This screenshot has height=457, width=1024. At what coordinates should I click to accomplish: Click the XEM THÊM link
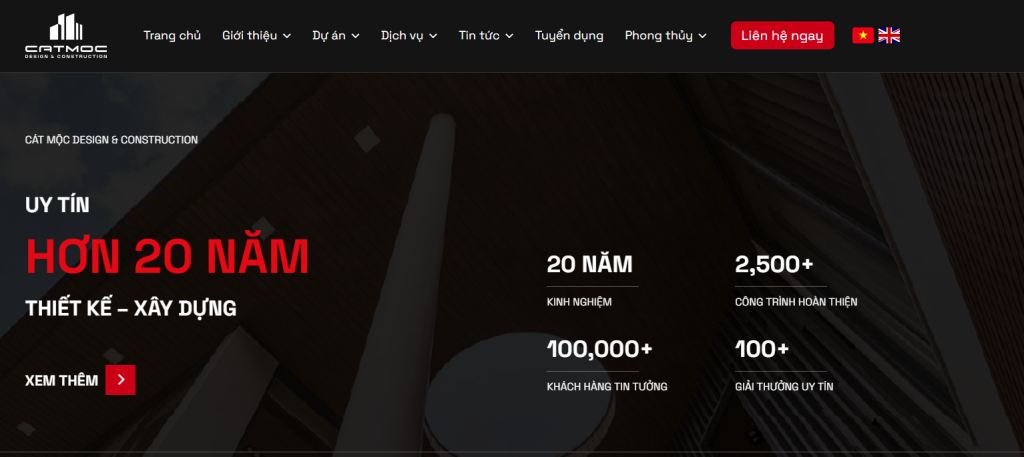coord(61,381)
